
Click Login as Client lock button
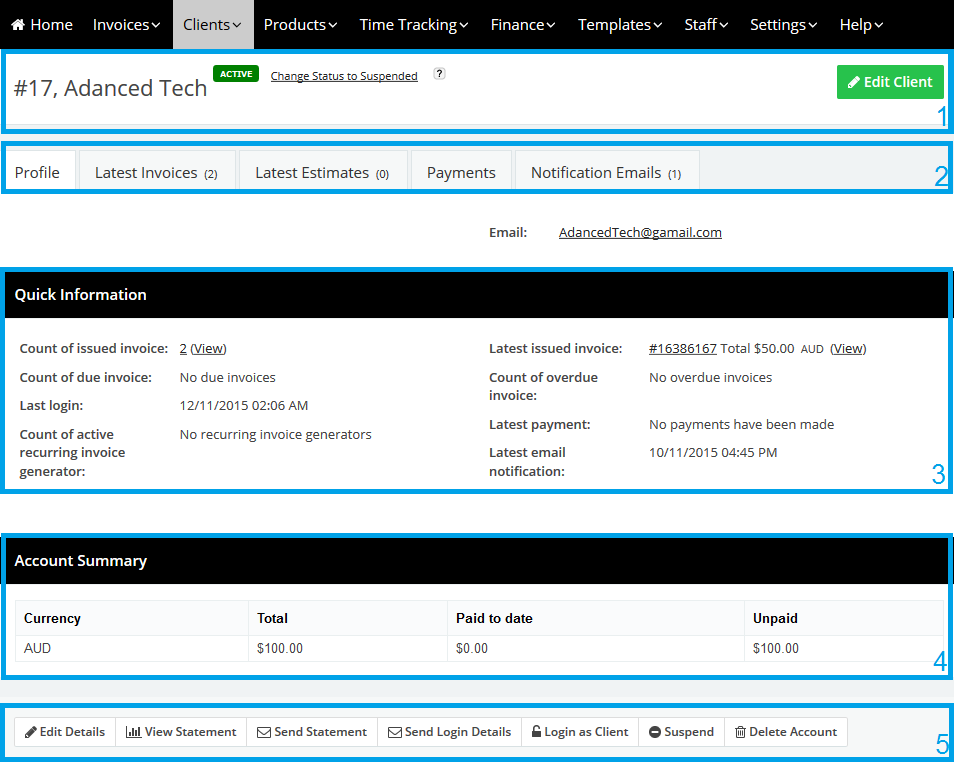(x=580, y=732)
